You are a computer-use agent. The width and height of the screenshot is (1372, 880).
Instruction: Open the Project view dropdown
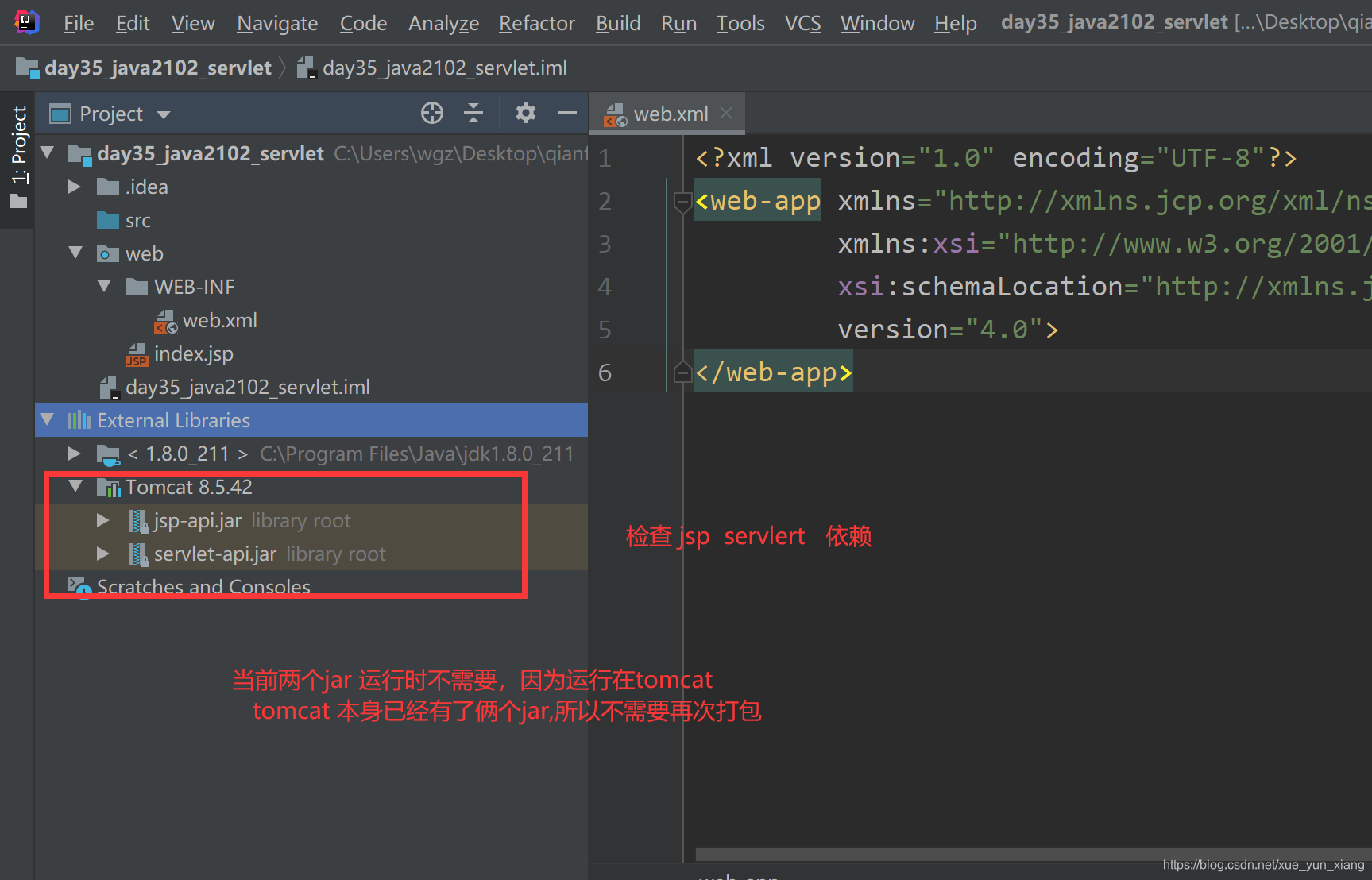pos(111,114)
